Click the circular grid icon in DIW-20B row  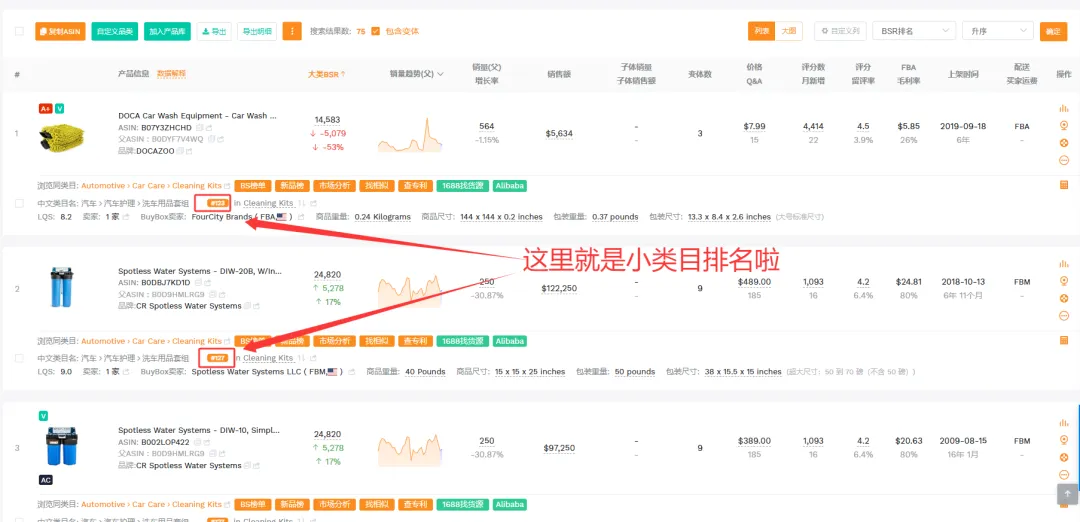pos(1063,298)
